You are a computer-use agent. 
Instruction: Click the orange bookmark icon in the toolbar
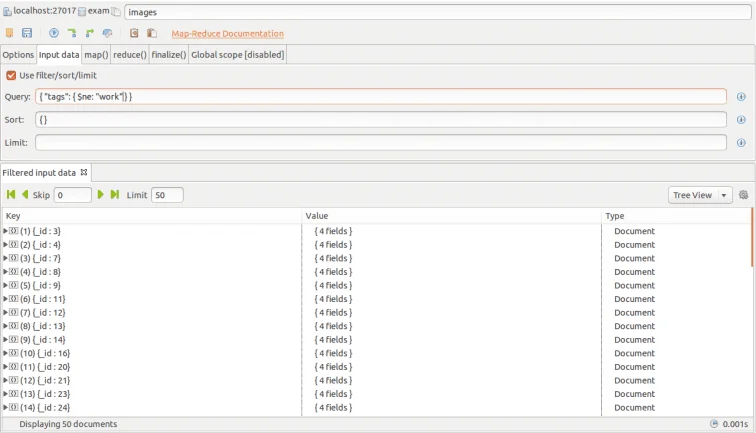[x=9, y=33]
